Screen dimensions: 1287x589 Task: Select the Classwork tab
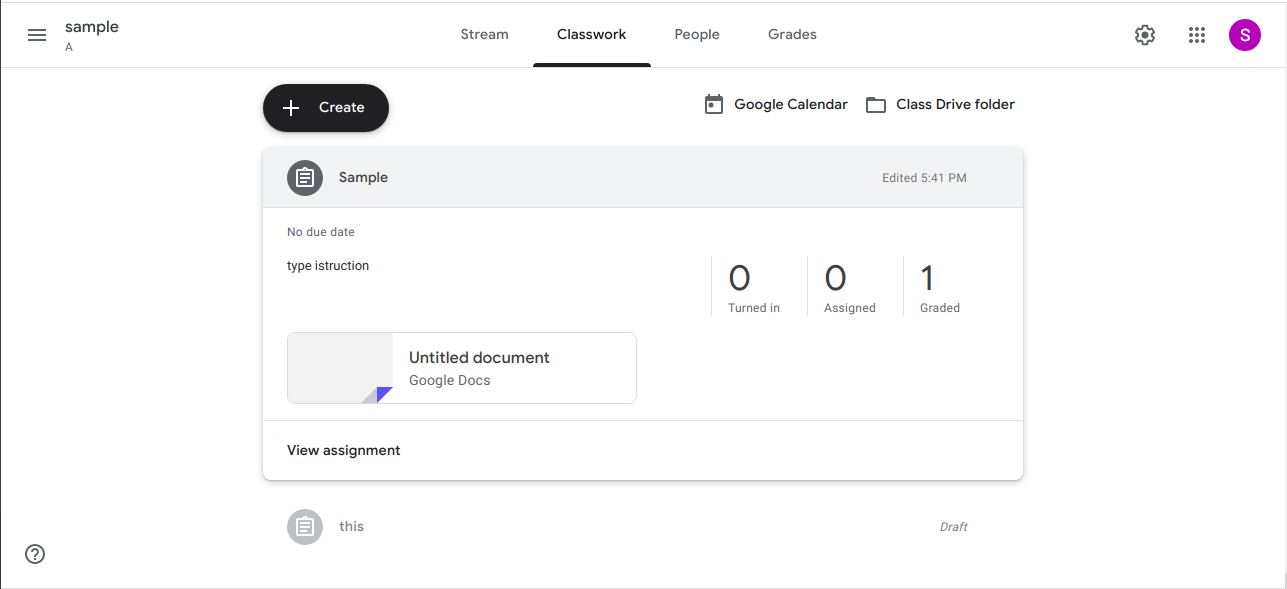(592, 34)
